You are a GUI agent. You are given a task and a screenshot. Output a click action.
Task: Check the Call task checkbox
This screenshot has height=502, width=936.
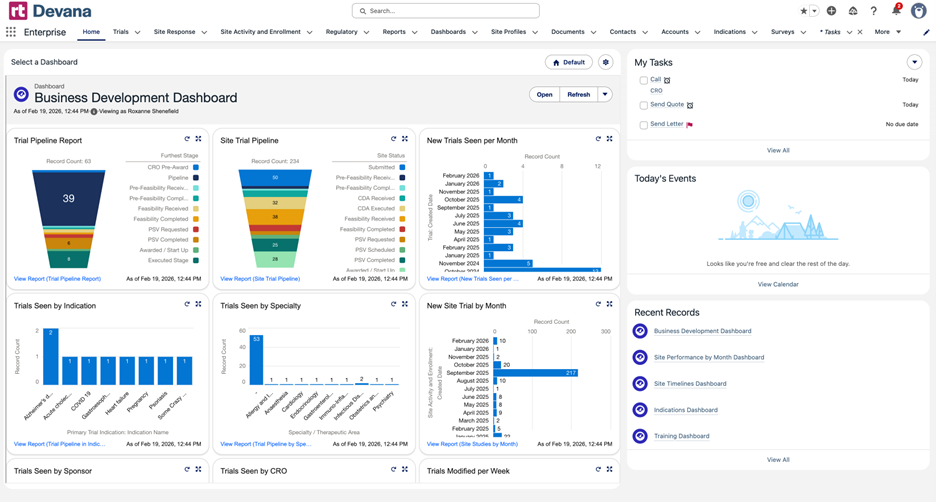(644, 80)
